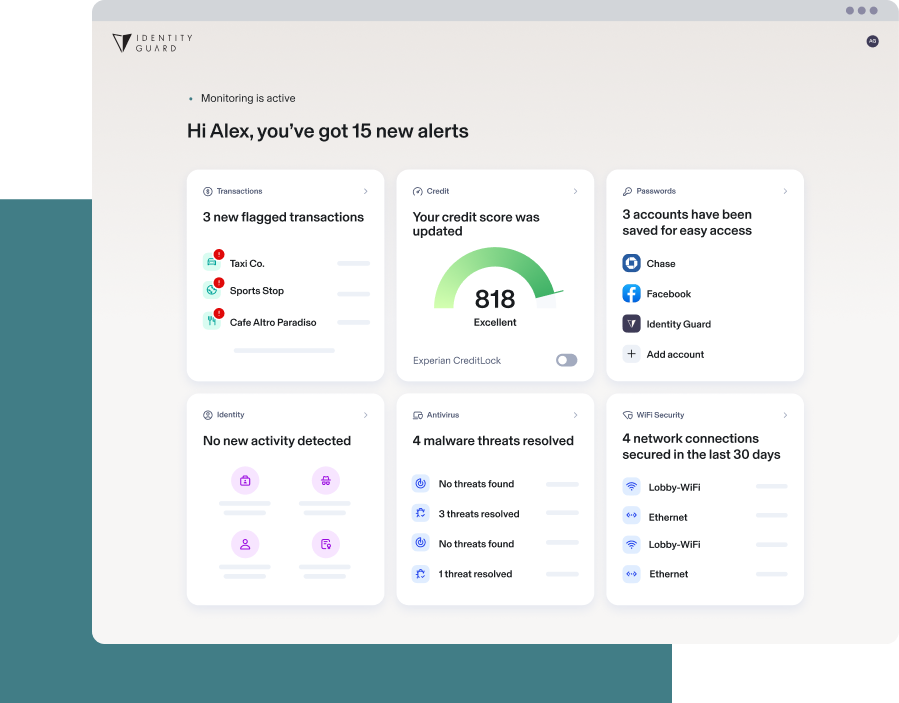899x703 pixels.
Task: Open the Identity Guard saved account
Action: tap(677, 324)
